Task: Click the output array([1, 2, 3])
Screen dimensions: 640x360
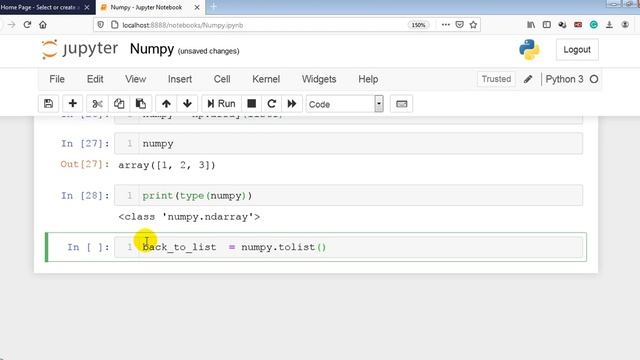Action: click(167, 165)
